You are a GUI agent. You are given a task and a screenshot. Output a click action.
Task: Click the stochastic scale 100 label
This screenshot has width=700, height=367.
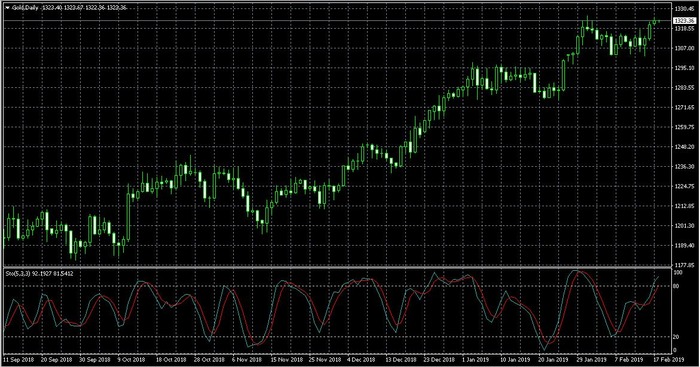tap(677, 272)
